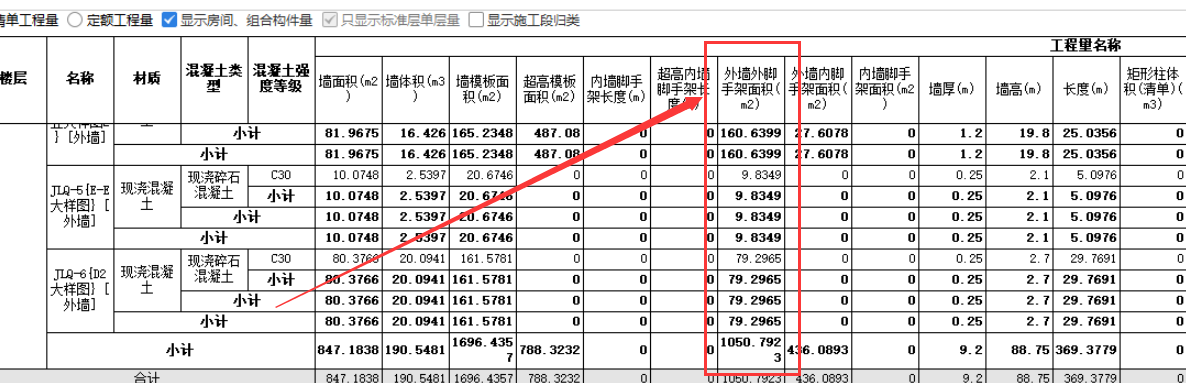Screen dimensions: 1186x383
Task: Select the C30 cell for JLQ-6
Action: coord(282,258)
